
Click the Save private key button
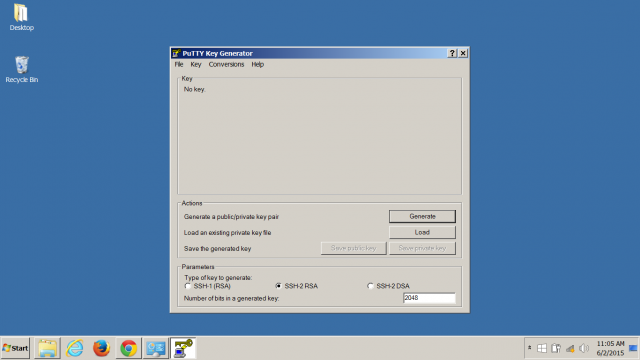tap(422, 248)
